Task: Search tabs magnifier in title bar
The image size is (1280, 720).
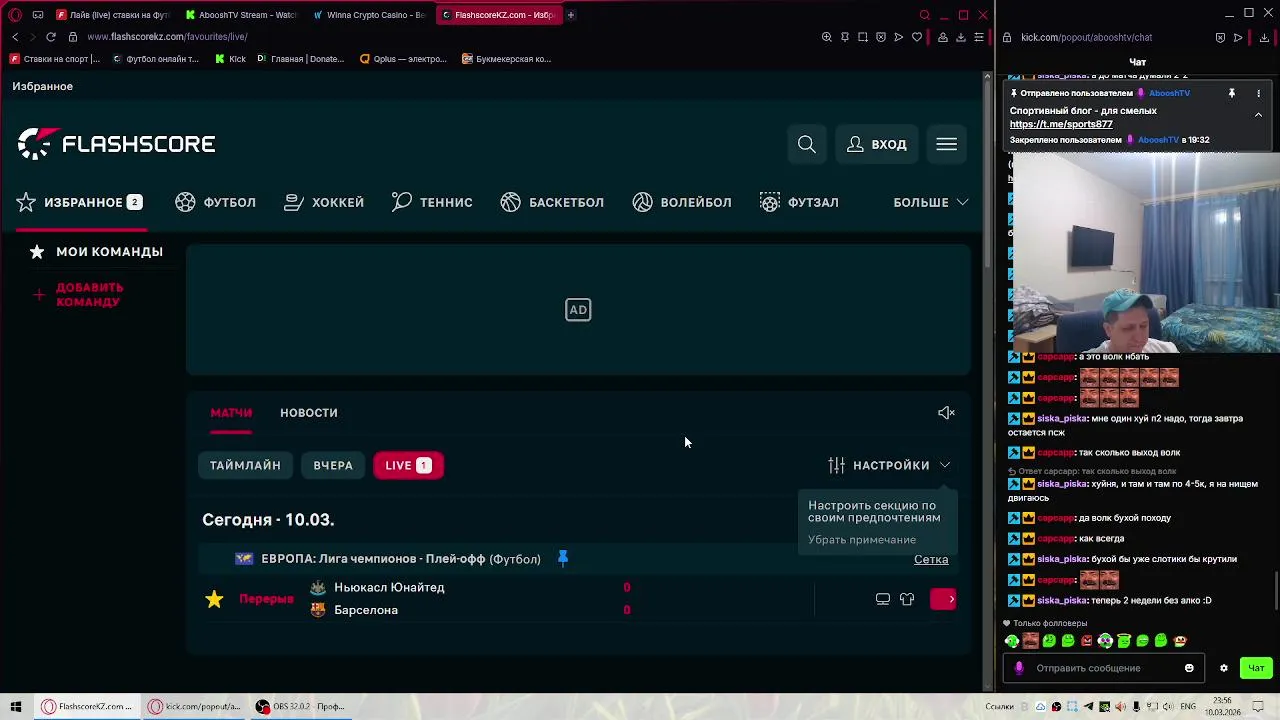Action: point(925,15)
